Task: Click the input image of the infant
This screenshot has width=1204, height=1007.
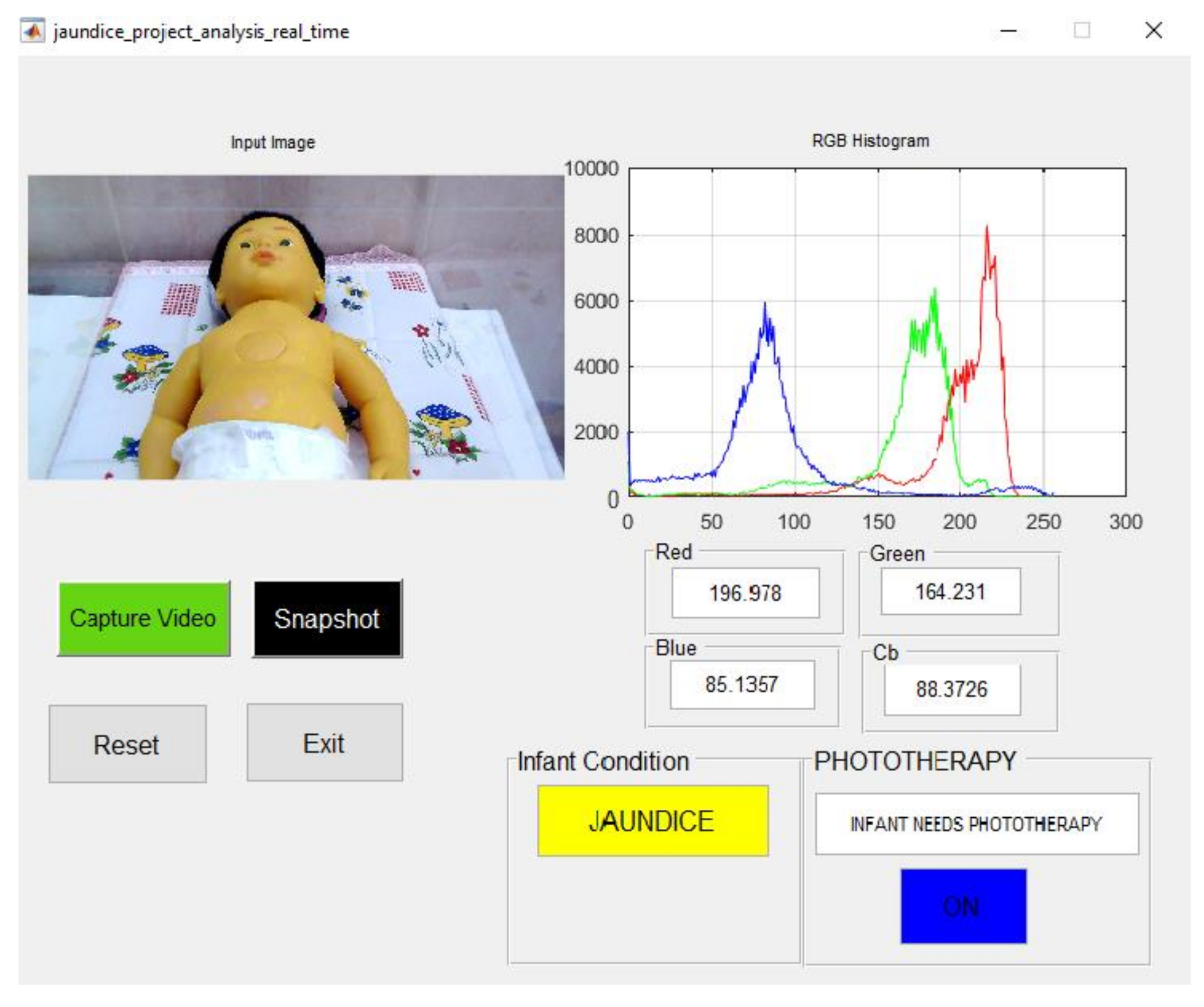Action: (x=296, y=327)
